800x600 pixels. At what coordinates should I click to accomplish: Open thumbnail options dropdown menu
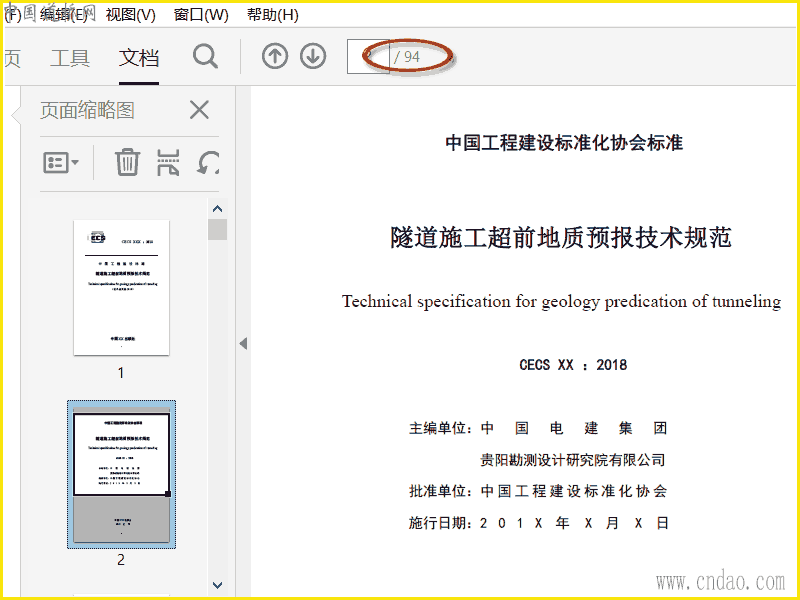(x=61, y=162)
